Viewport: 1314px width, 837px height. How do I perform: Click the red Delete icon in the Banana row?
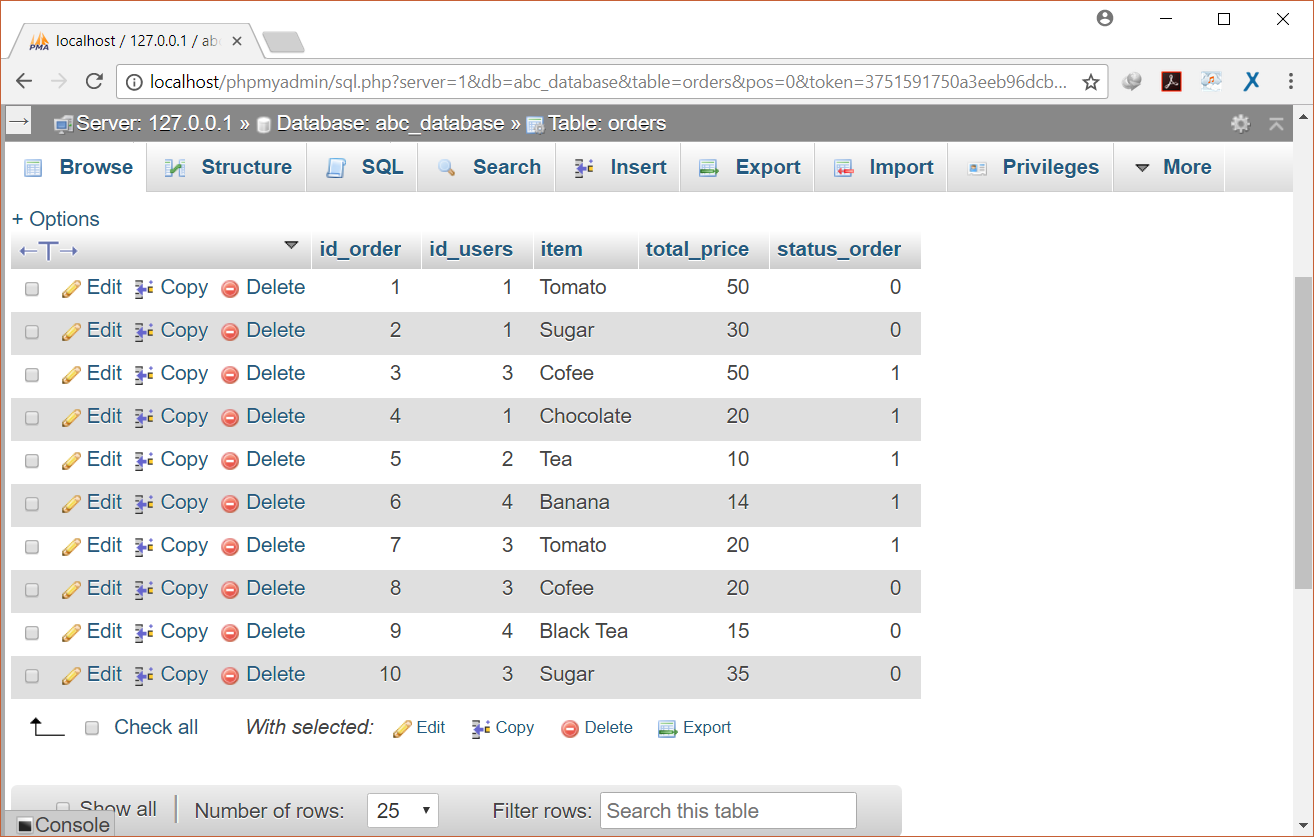[230, 504]
